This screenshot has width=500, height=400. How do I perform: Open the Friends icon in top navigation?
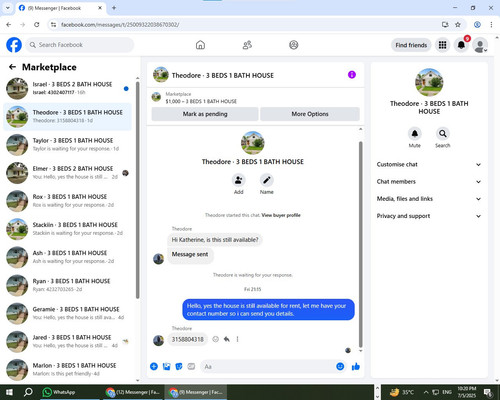point(247,45)
